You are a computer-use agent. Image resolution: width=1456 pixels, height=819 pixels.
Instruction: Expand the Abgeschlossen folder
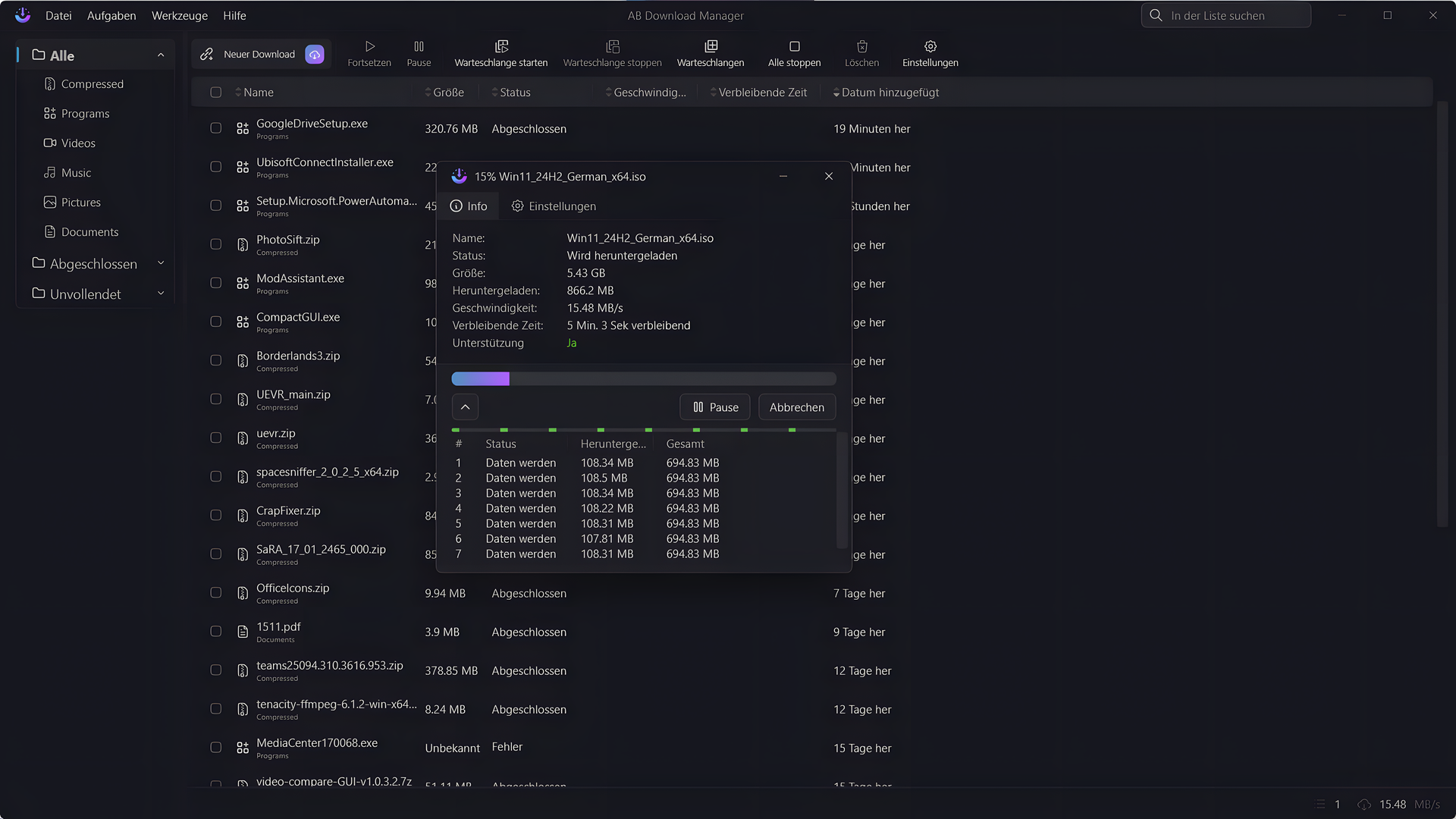pos(161,263)
